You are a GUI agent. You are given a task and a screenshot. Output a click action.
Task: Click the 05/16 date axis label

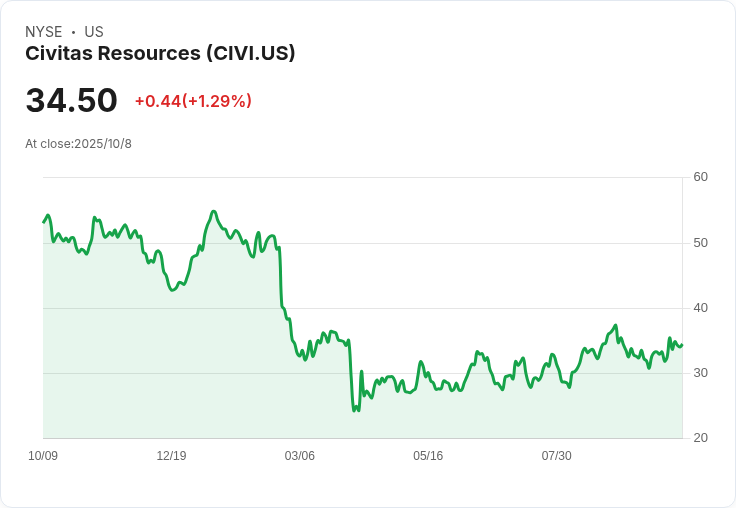[x=428, y=456]
